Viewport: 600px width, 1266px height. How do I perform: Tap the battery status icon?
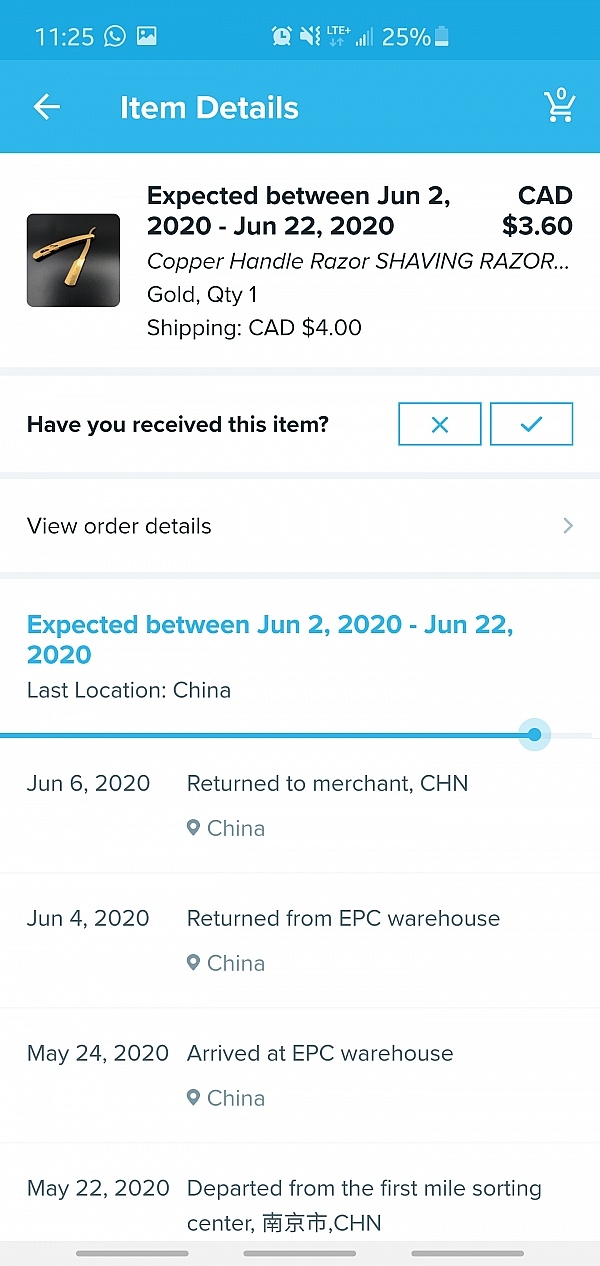coord(442,37)
